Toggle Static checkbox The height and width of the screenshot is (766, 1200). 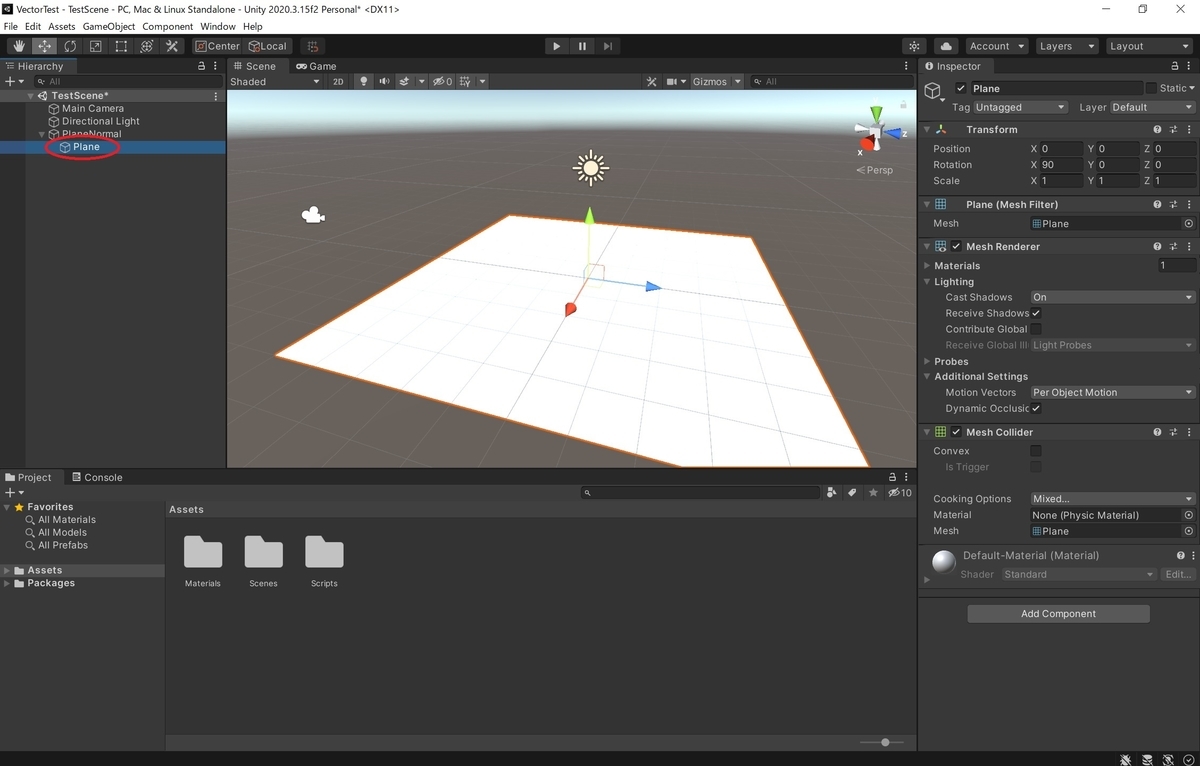(x=1151, y=88)
